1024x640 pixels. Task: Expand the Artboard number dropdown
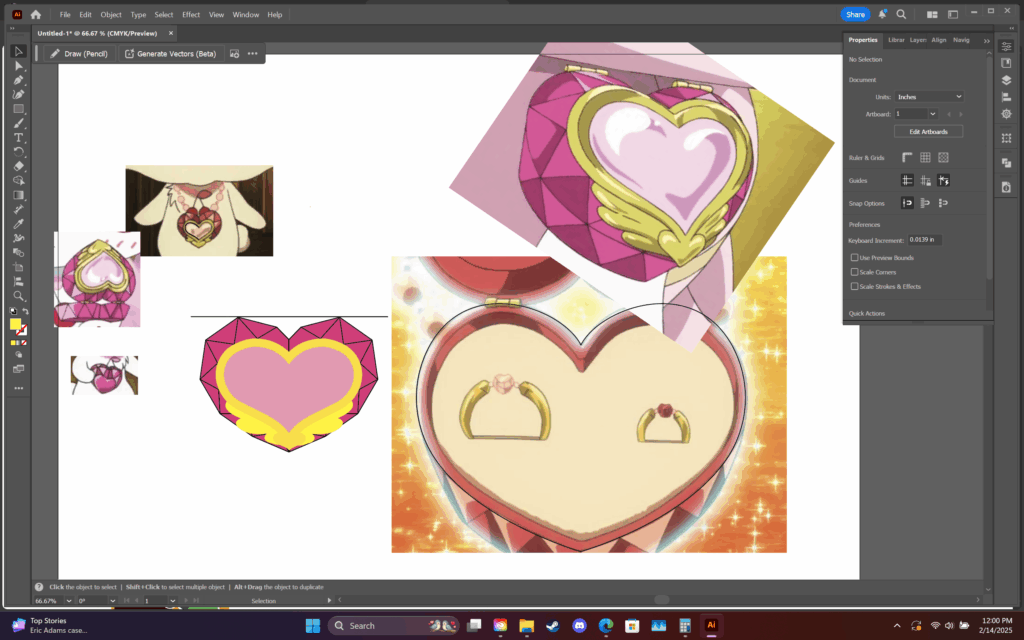point(933,114)
